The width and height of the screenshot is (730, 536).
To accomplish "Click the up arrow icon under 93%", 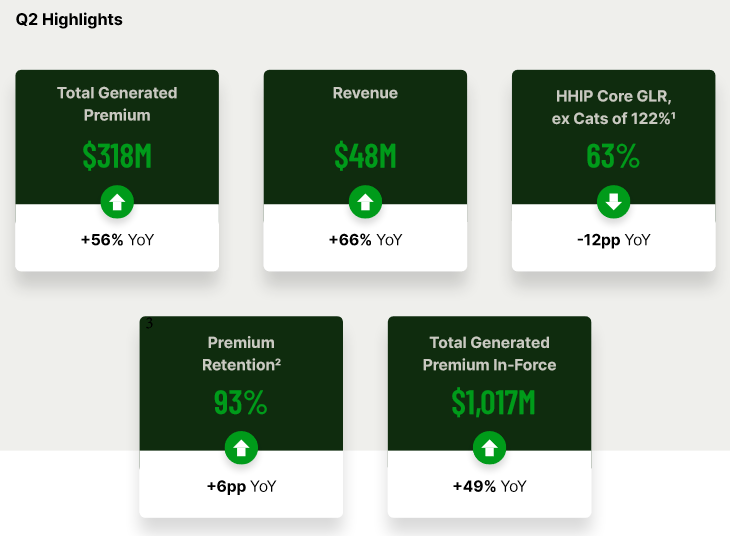I will point(241,448).
